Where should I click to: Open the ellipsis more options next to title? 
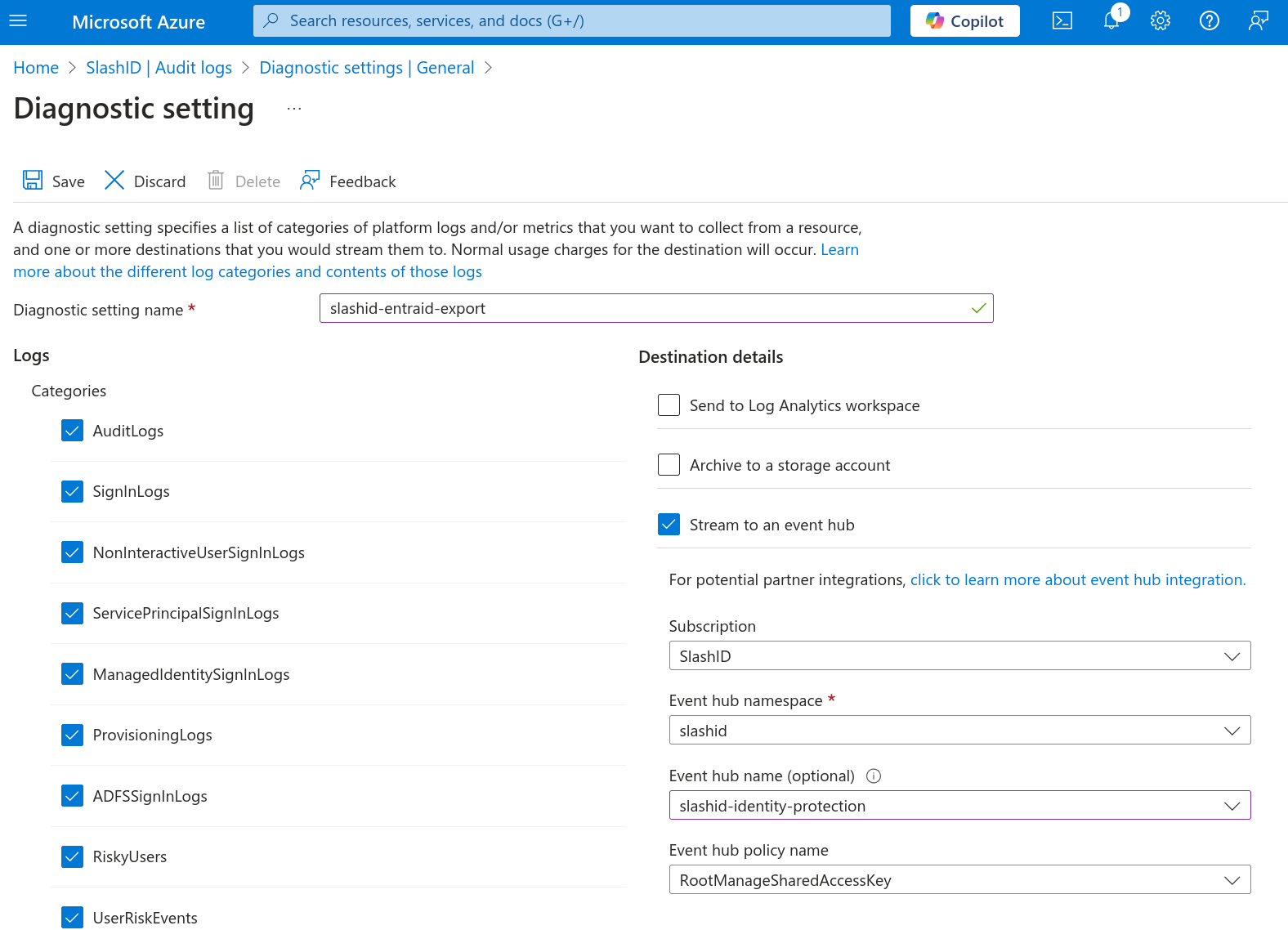click(294, 109)
